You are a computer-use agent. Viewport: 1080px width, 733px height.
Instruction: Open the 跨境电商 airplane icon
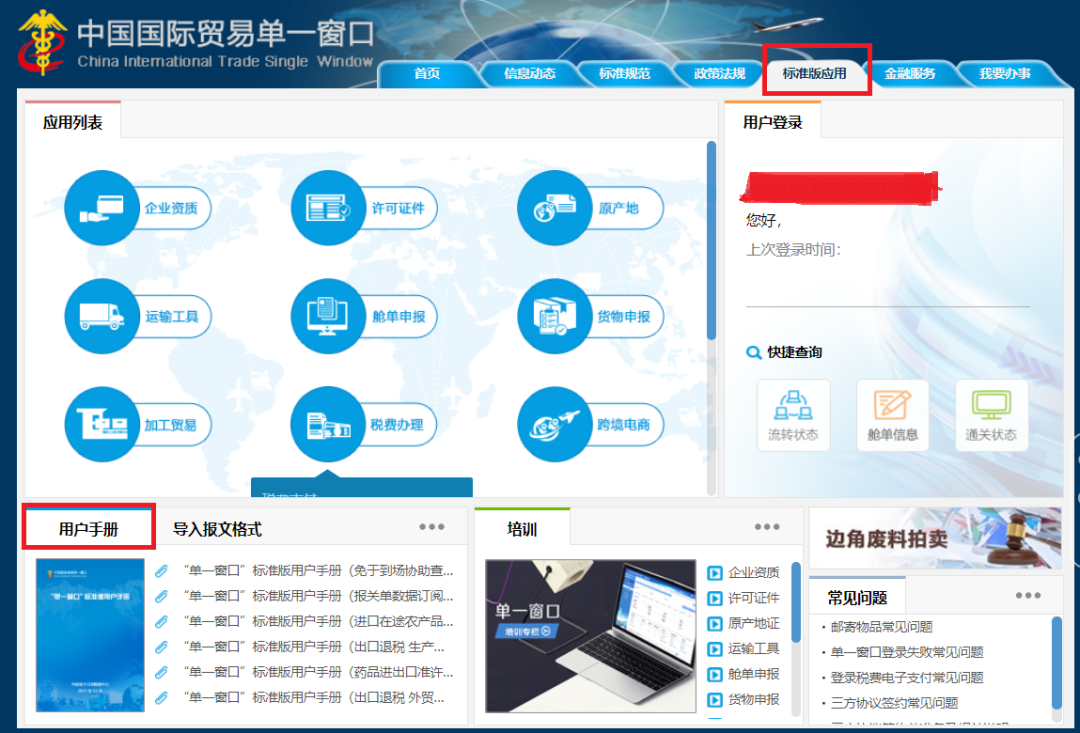point(555,424)
